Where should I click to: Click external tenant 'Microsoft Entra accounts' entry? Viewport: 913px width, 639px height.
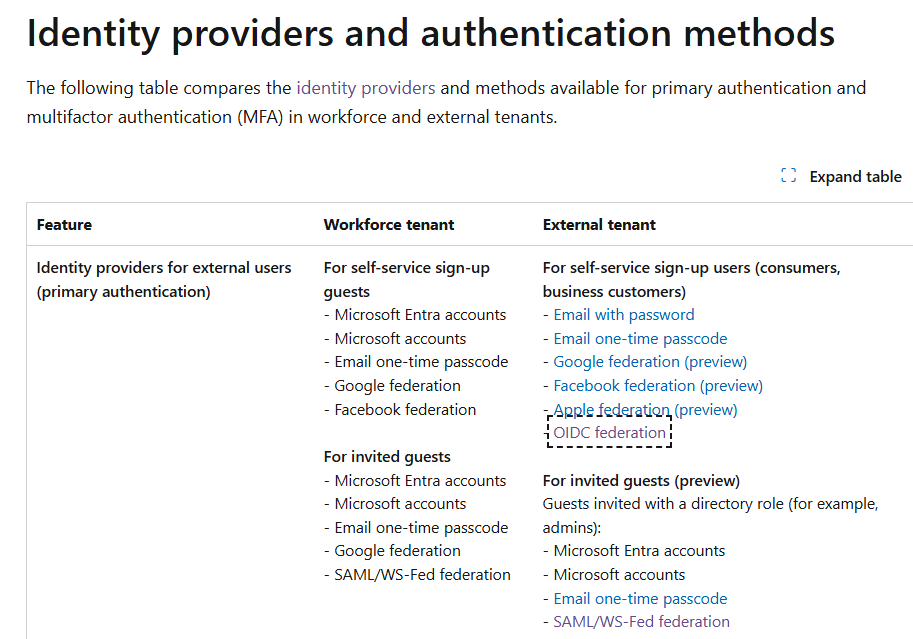point(639,550)
